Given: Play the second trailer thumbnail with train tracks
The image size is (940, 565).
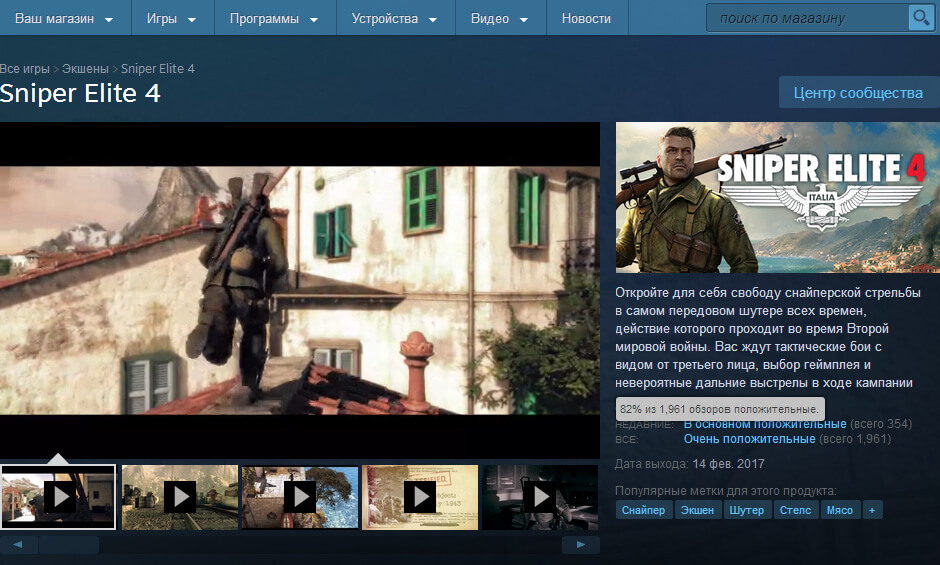Looking at the screenshot, I should 180,497.
